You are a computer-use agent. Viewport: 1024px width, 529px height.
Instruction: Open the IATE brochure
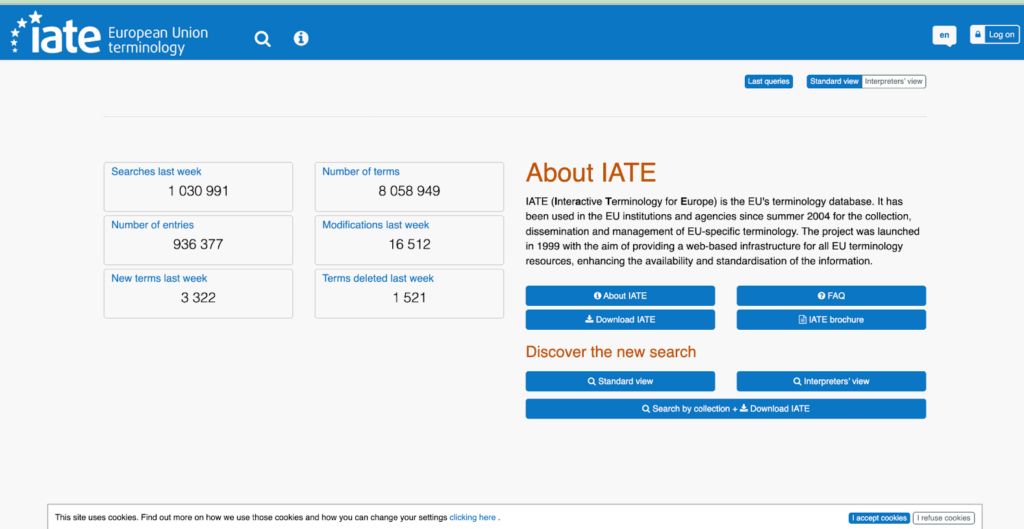pos(831,320)
